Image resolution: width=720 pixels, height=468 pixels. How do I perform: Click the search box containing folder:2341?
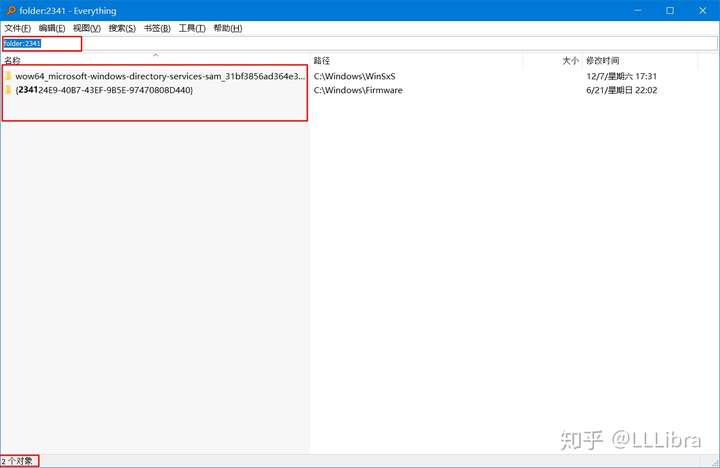point(360,44)
